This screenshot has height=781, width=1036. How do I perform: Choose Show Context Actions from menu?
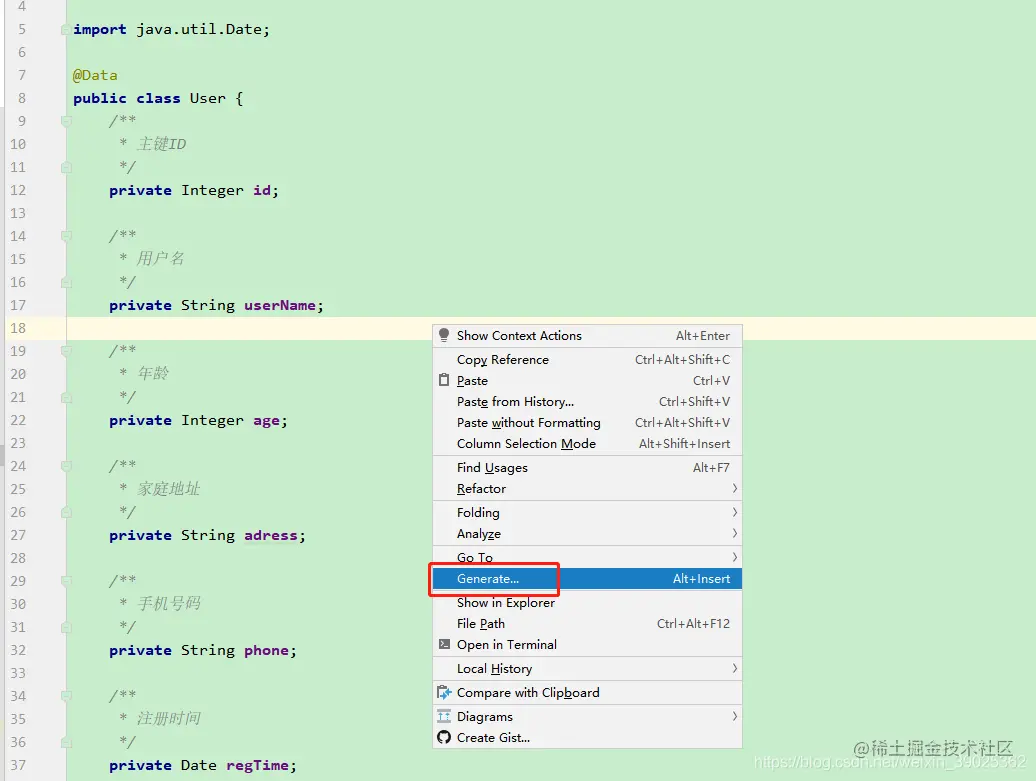click(587, 336)
